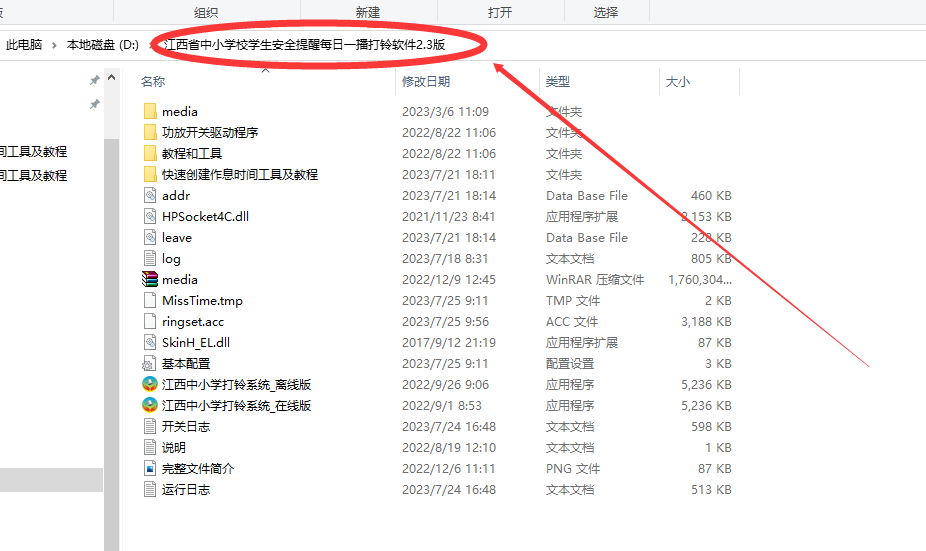The image size is (926, 551).
Task: Select the folder name 功放开关驱动程序
Action: [210, 132]
